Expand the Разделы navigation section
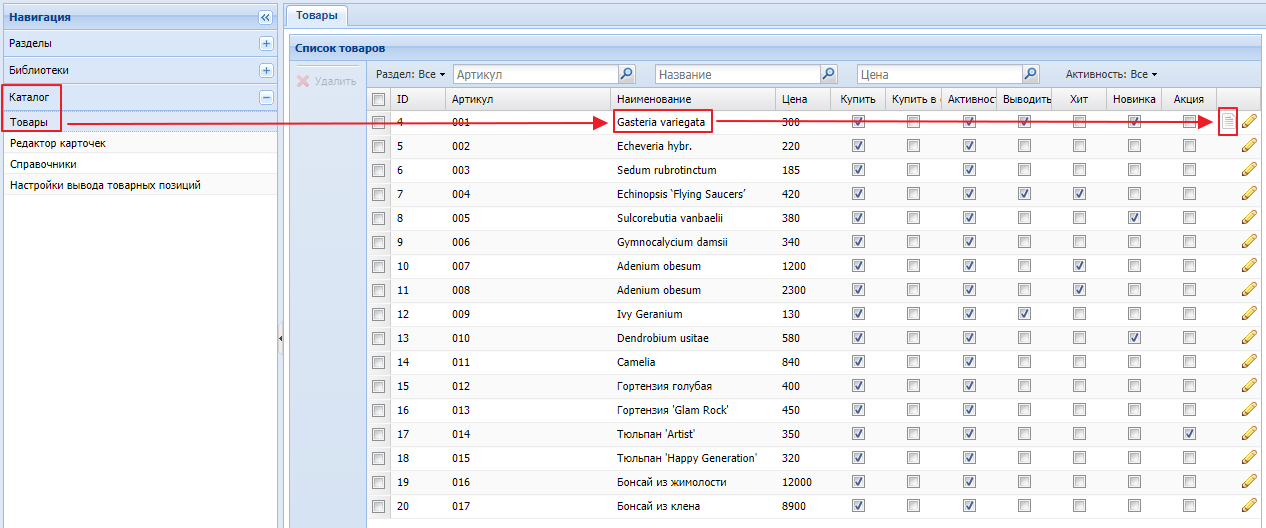Image resolution: width=1266 pixels, height=528 pixels. coord(266,44)
